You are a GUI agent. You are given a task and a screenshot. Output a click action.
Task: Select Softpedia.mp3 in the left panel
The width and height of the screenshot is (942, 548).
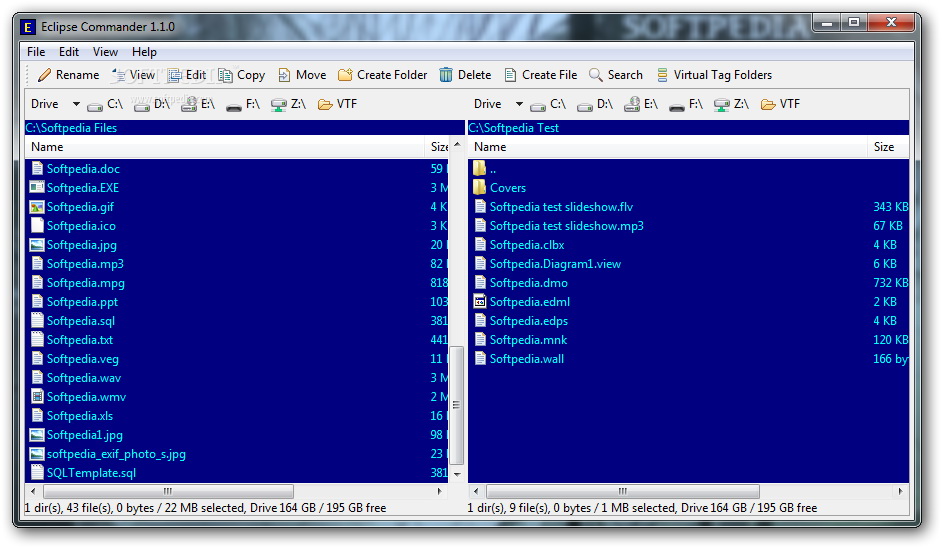pos(85,264)
